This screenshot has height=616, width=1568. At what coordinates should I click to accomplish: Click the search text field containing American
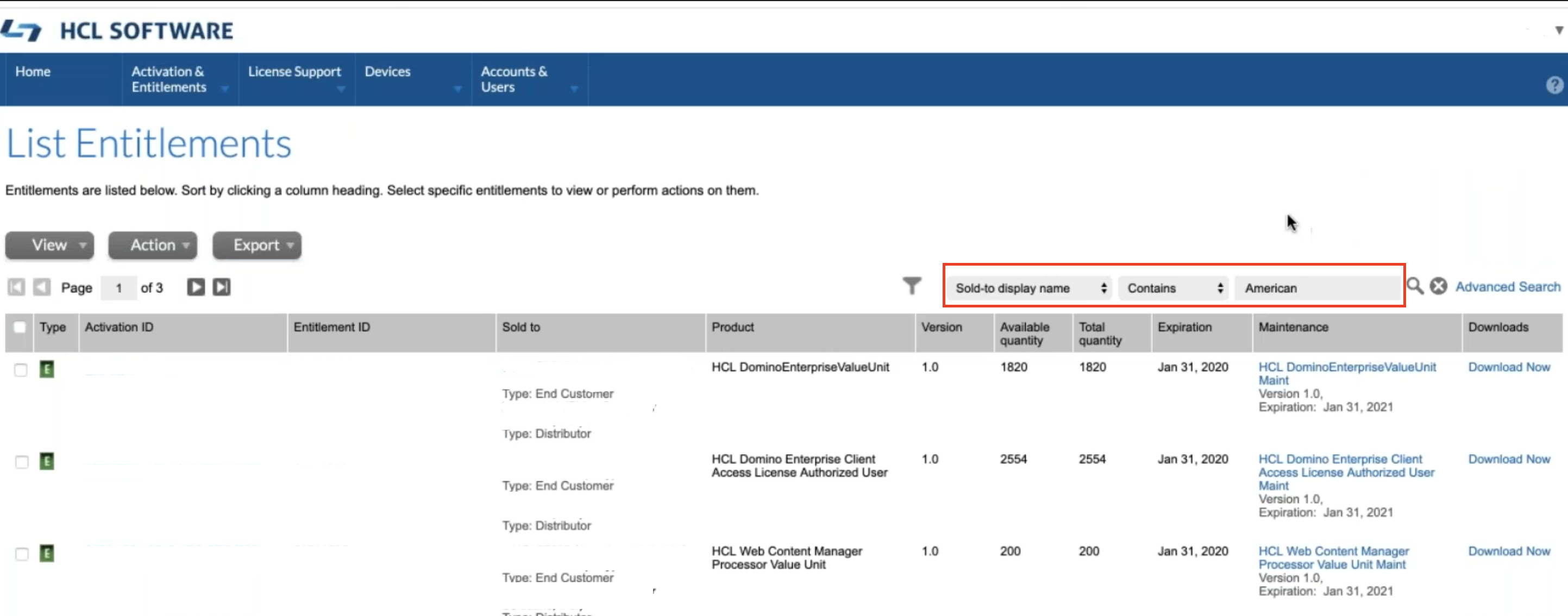(1317, 288)
